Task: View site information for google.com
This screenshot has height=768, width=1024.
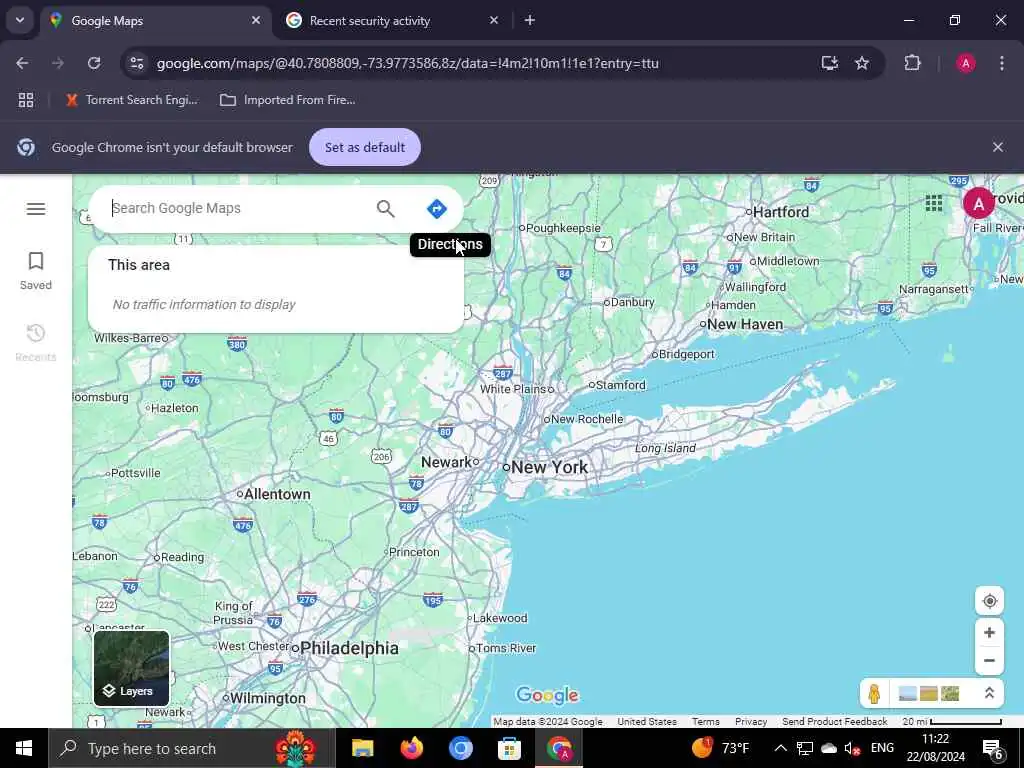Action: 137,63
